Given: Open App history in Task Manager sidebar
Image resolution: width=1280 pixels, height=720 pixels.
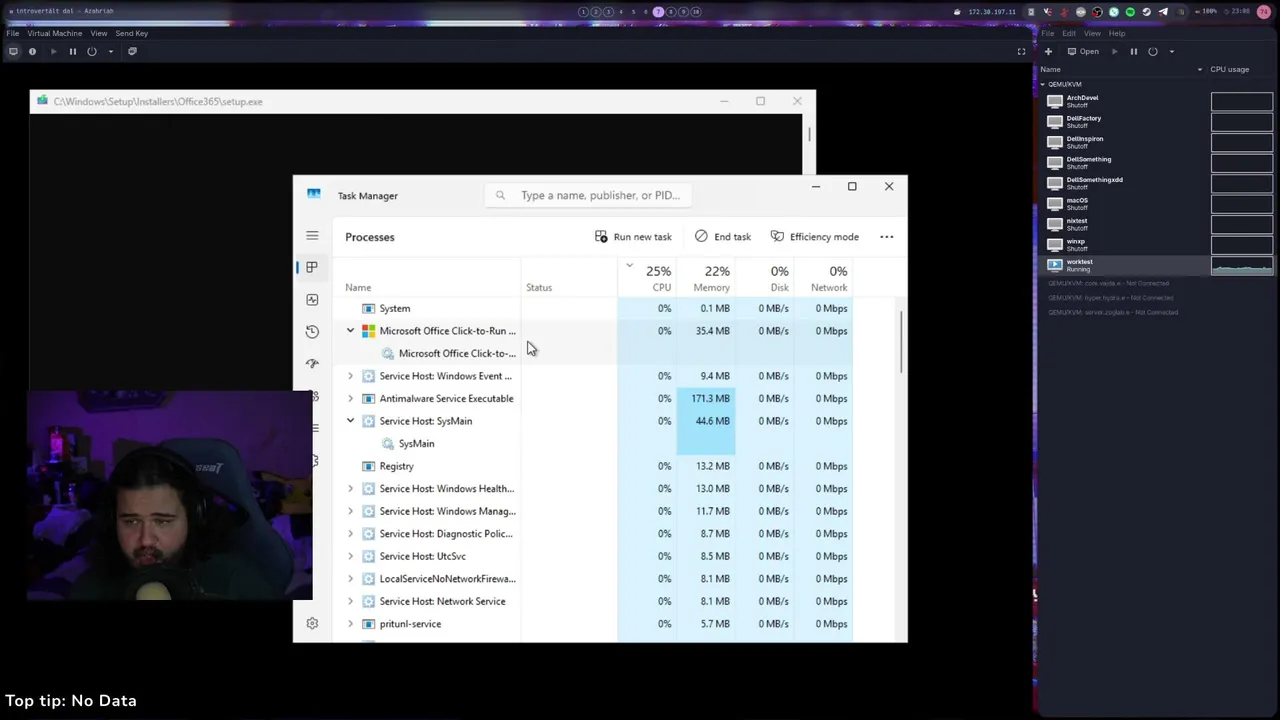Looking at the screenshot, I should point(312,331).
